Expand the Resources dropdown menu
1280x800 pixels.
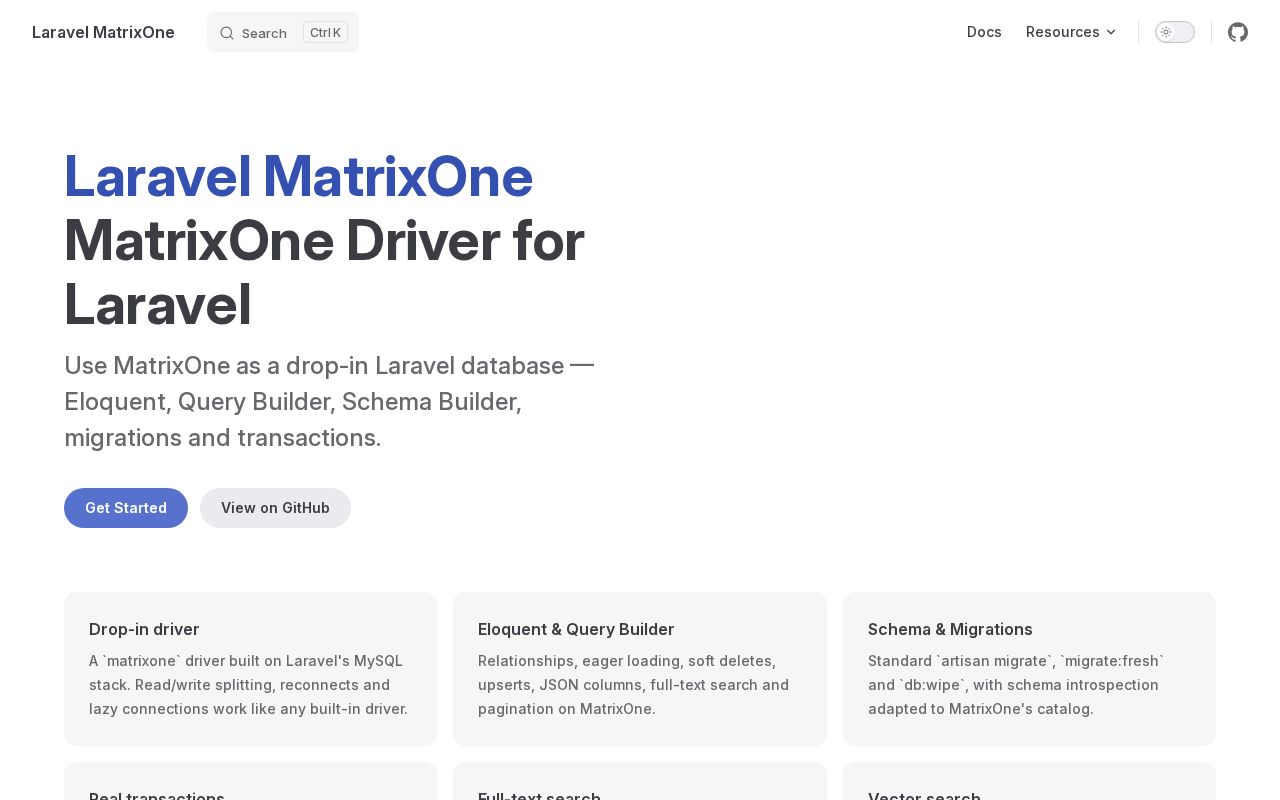[1071, 32]
